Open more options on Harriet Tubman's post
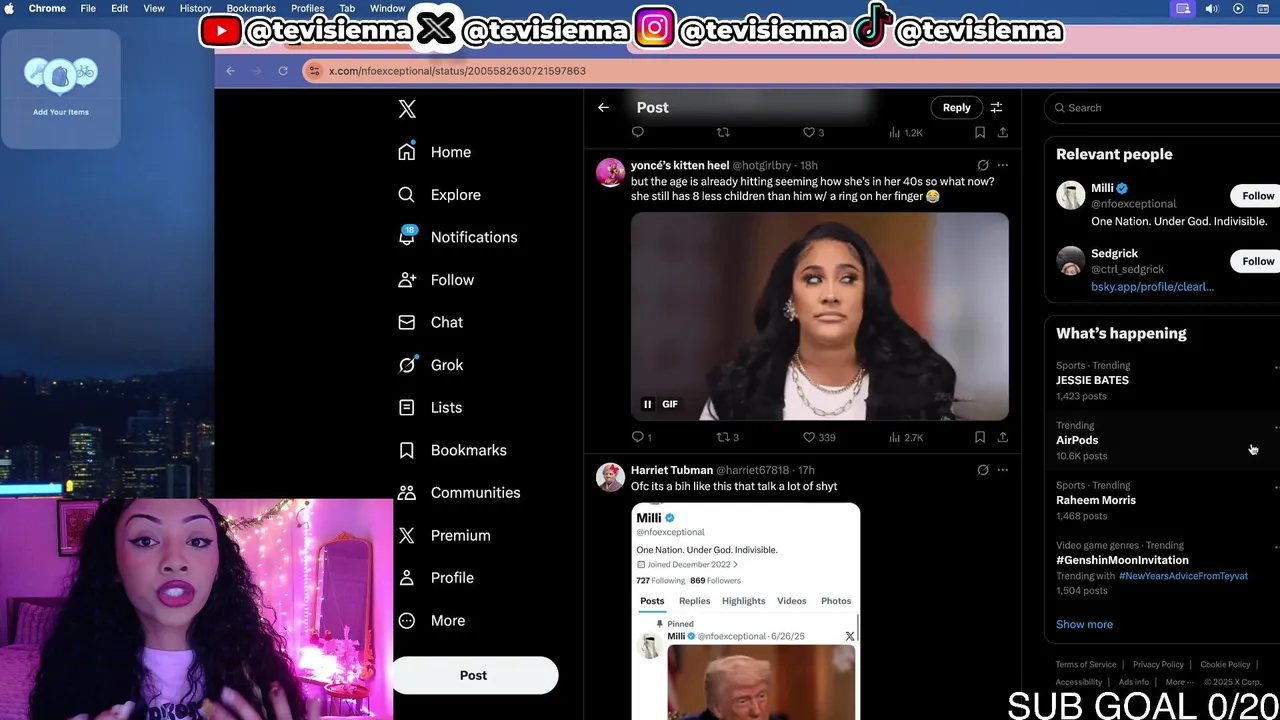The width and height of the screenshot is (1280, 720). click(1002, 470)
